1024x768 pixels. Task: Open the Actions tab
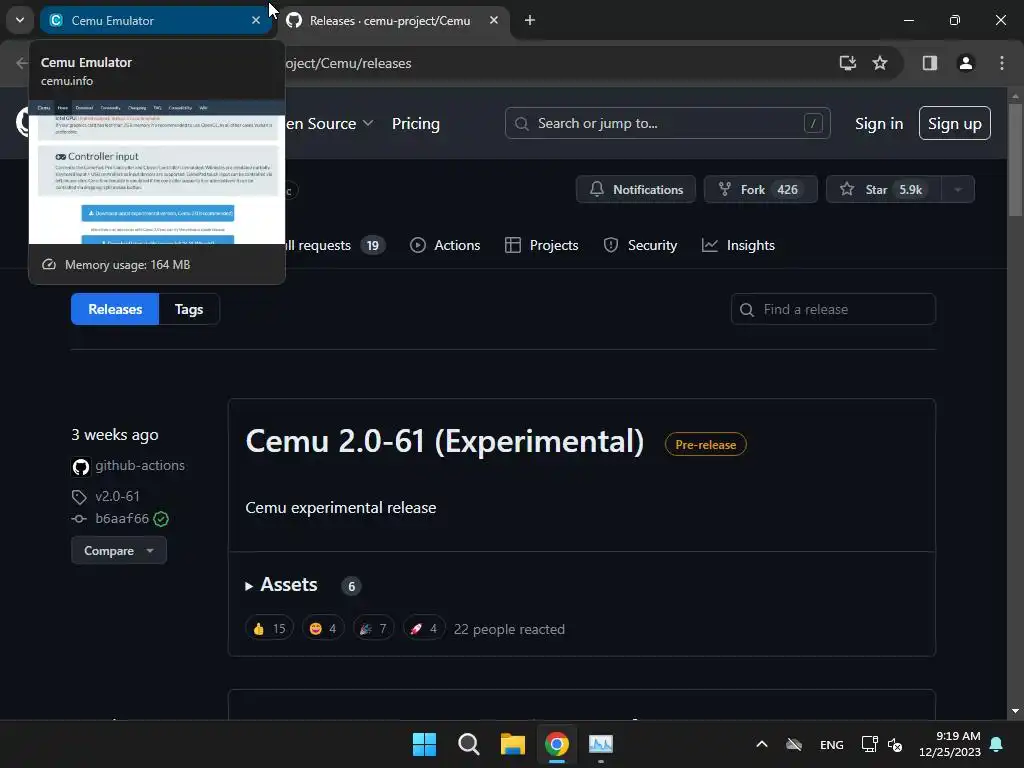(445, 246)
